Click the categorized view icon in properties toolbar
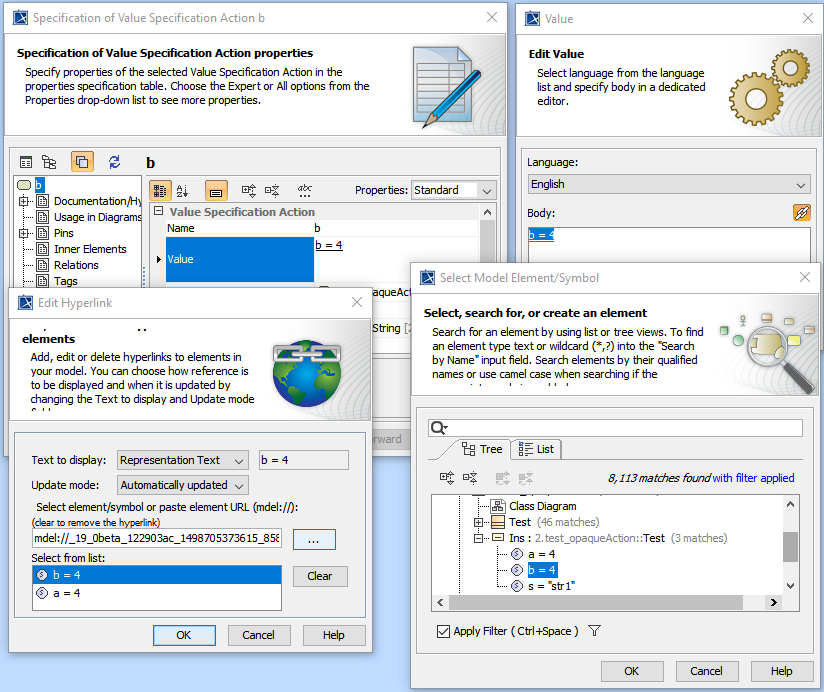 pos(160,190)
